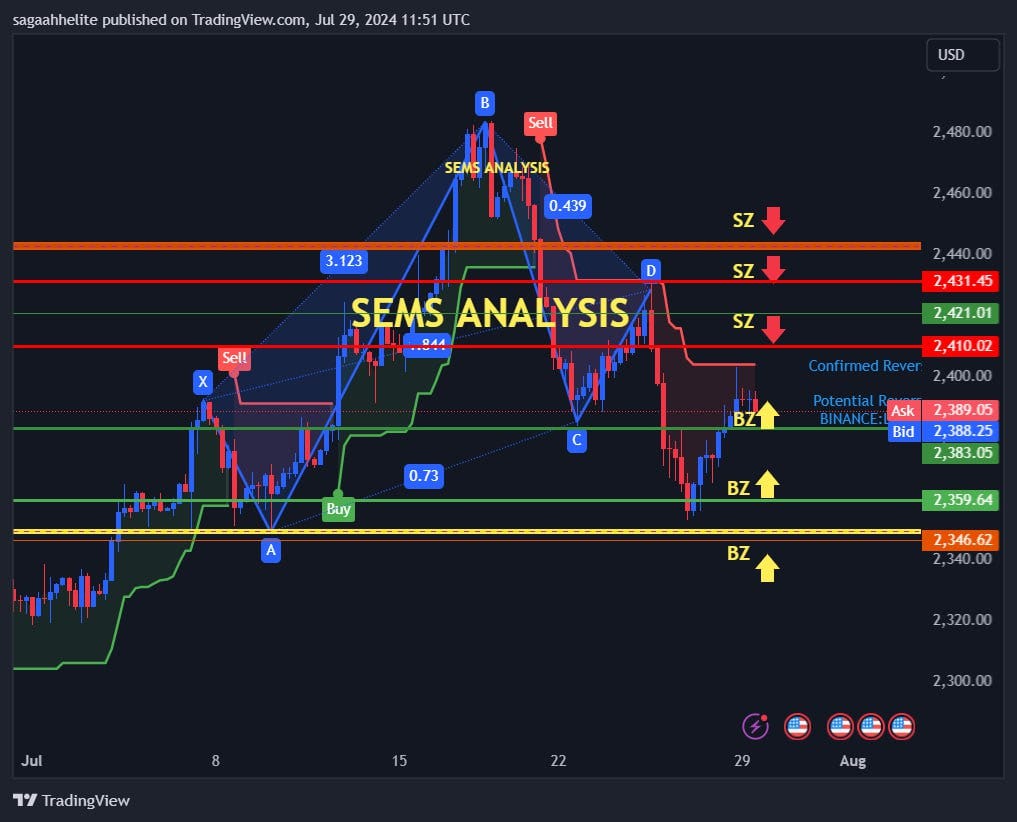Select point A marker near chart bottom
This screenshot has width=1017, height=822.
[271, 549]
